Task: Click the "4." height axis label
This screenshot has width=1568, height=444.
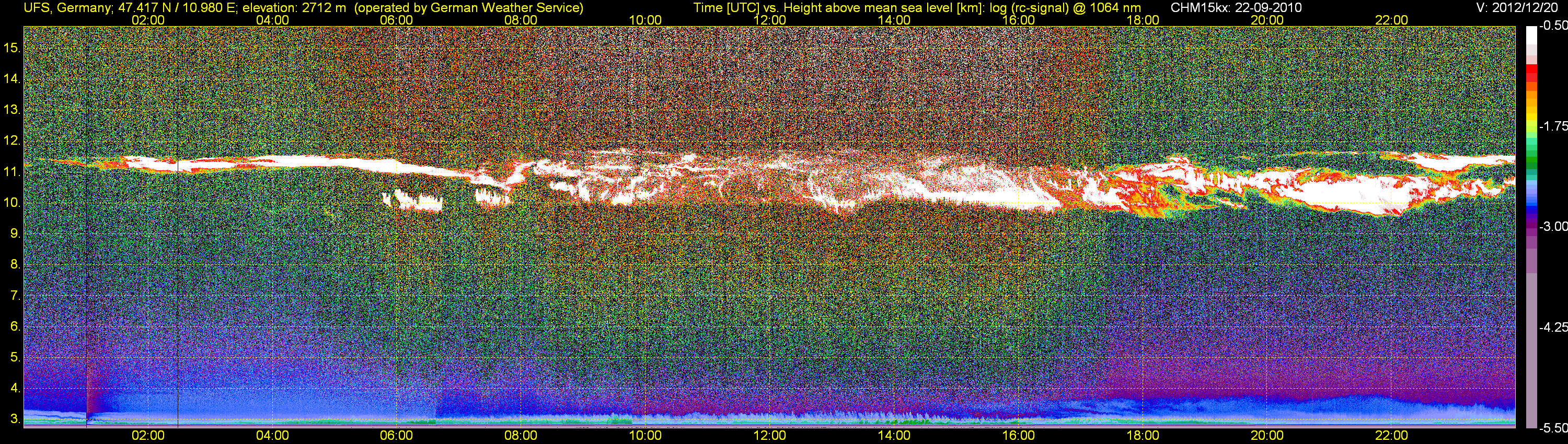Action: pos(15,389)
